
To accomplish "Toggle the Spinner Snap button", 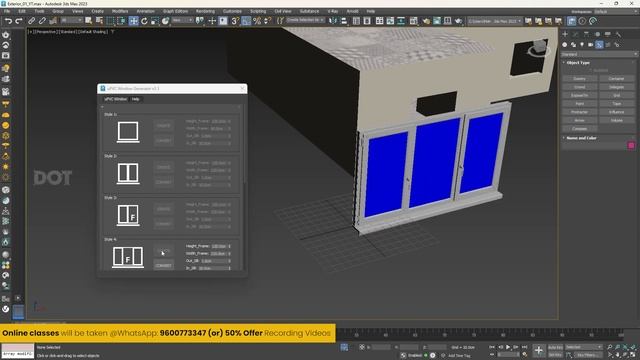I will (x=267, y=21).
